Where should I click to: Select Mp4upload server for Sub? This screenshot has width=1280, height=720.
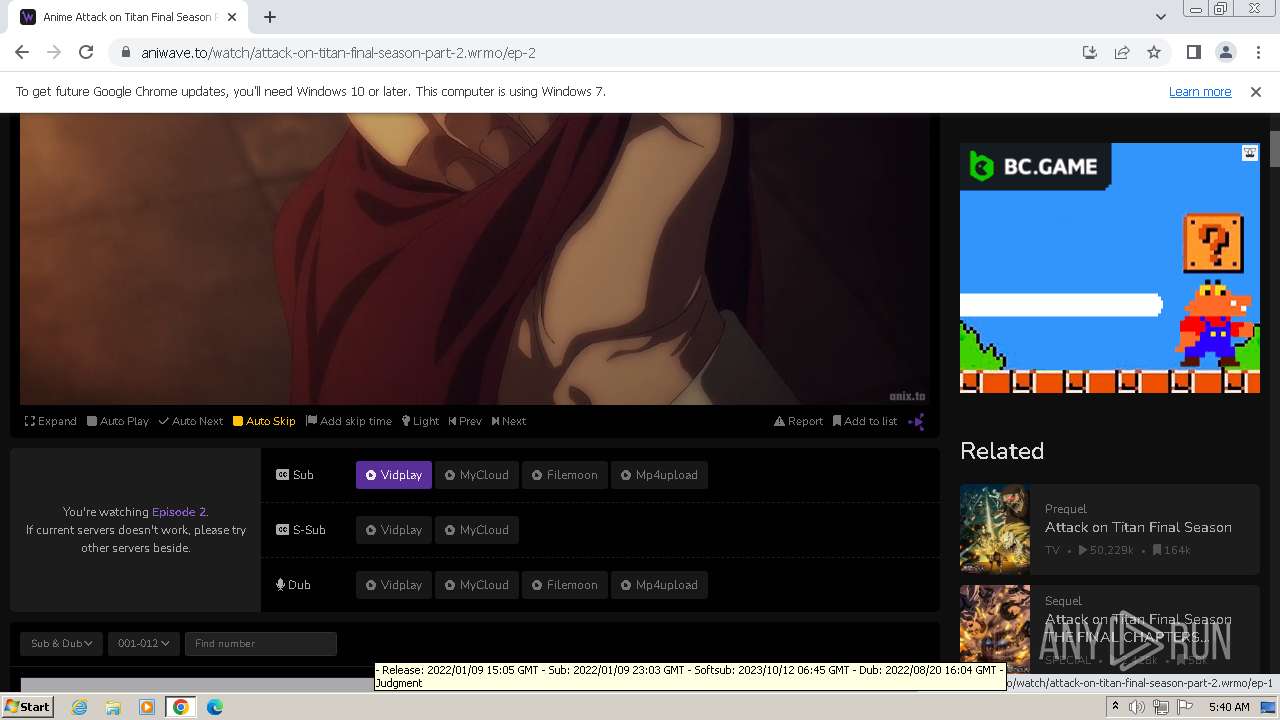[660, 475]
